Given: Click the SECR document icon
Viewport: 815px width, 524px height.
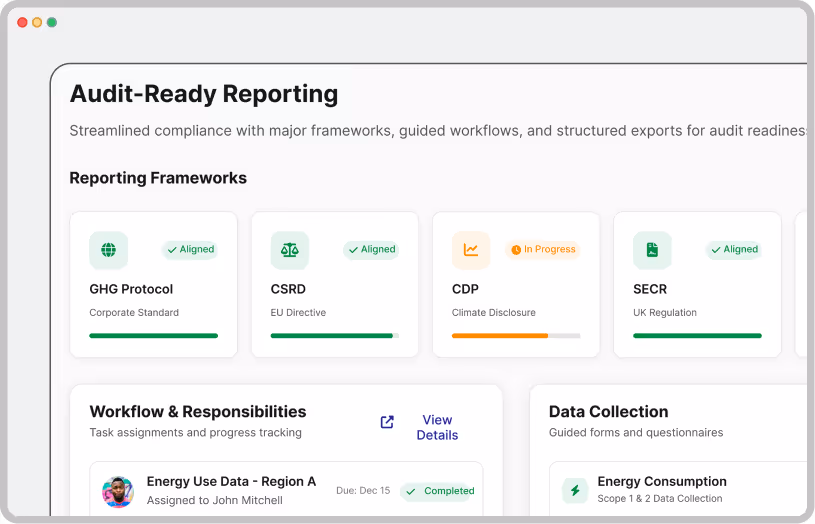Looking at the screenshot, I should click(x=652, y=250).
